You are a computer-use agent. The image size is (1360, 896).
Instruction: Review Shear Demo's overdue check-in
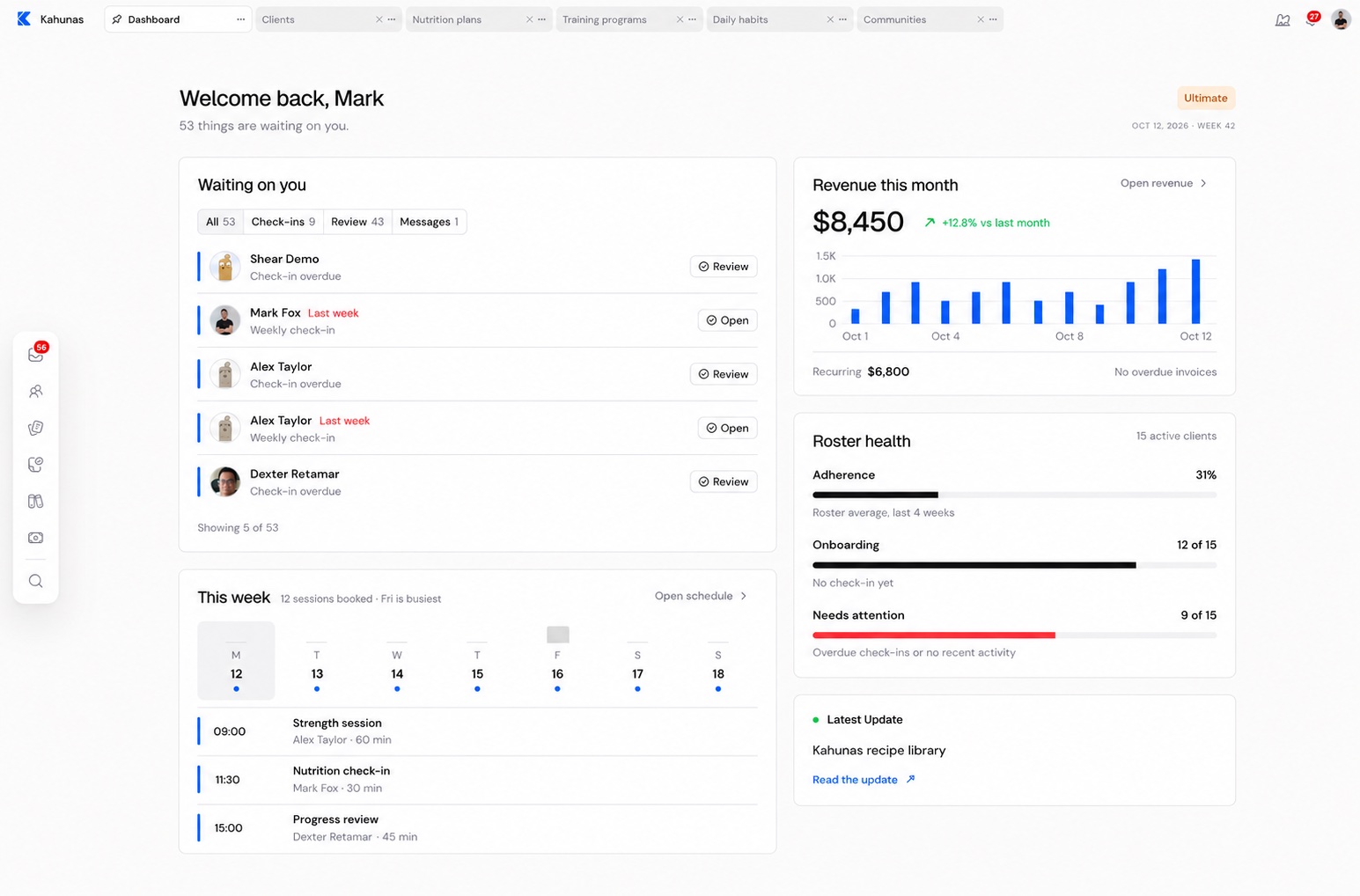point(724,267)
